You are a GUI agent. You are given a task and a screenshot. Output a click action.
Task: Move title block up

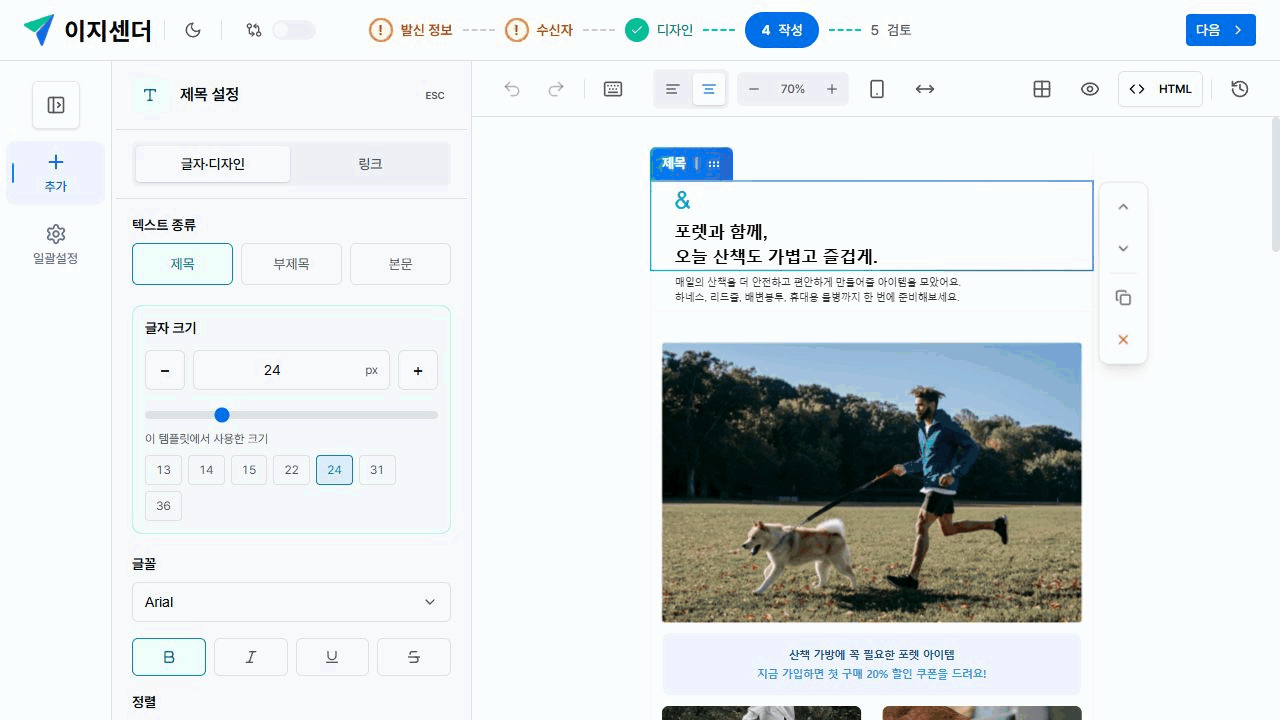(x=1123, y=207)
